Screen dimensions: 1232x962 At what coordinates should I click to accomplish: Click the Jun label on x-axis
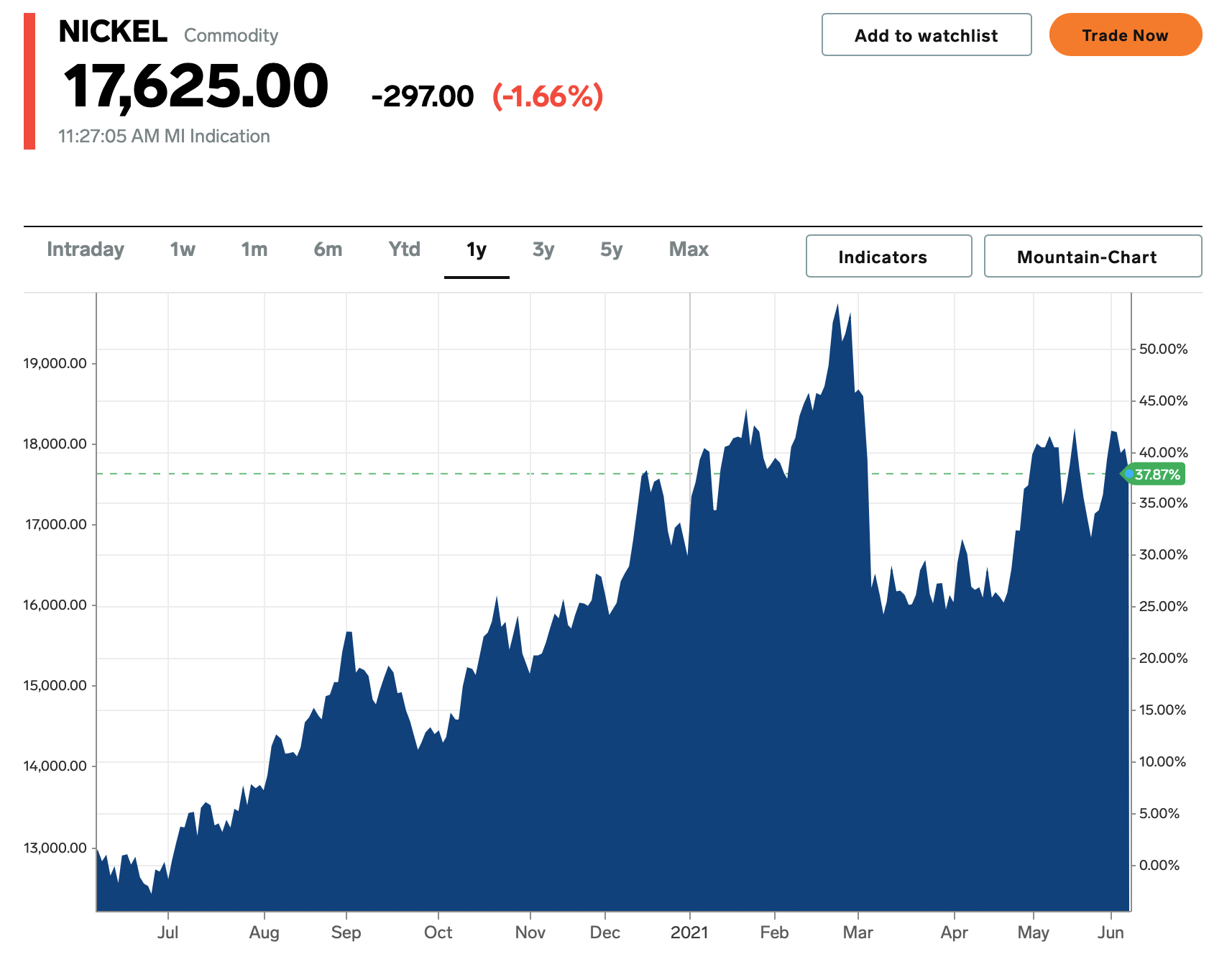pyautogui.click(x=1111, y=933)
